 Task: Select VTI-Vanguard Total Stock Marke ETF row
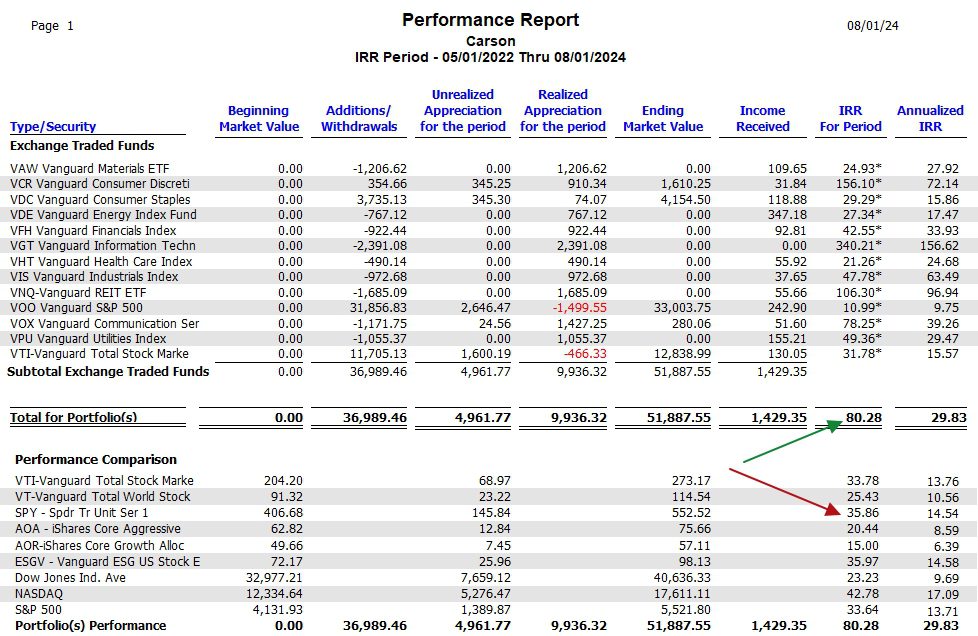click(488, 354)
